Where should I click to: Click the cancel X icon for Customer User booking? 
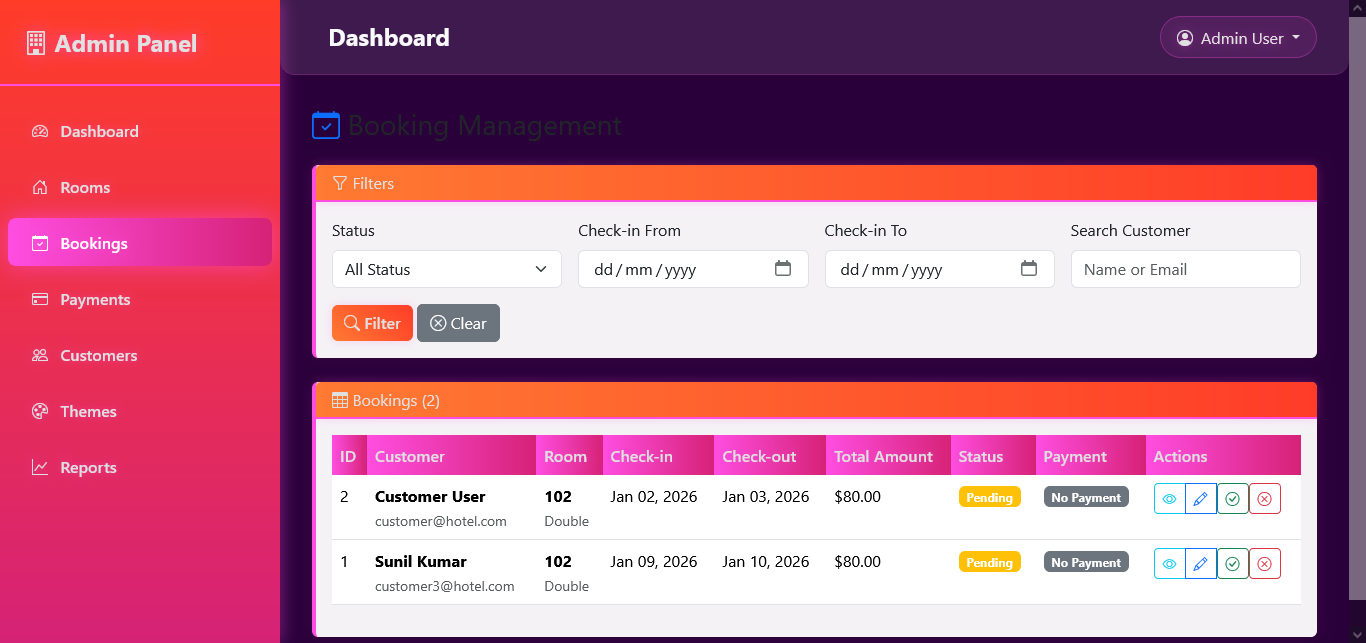click(1265, 498)
